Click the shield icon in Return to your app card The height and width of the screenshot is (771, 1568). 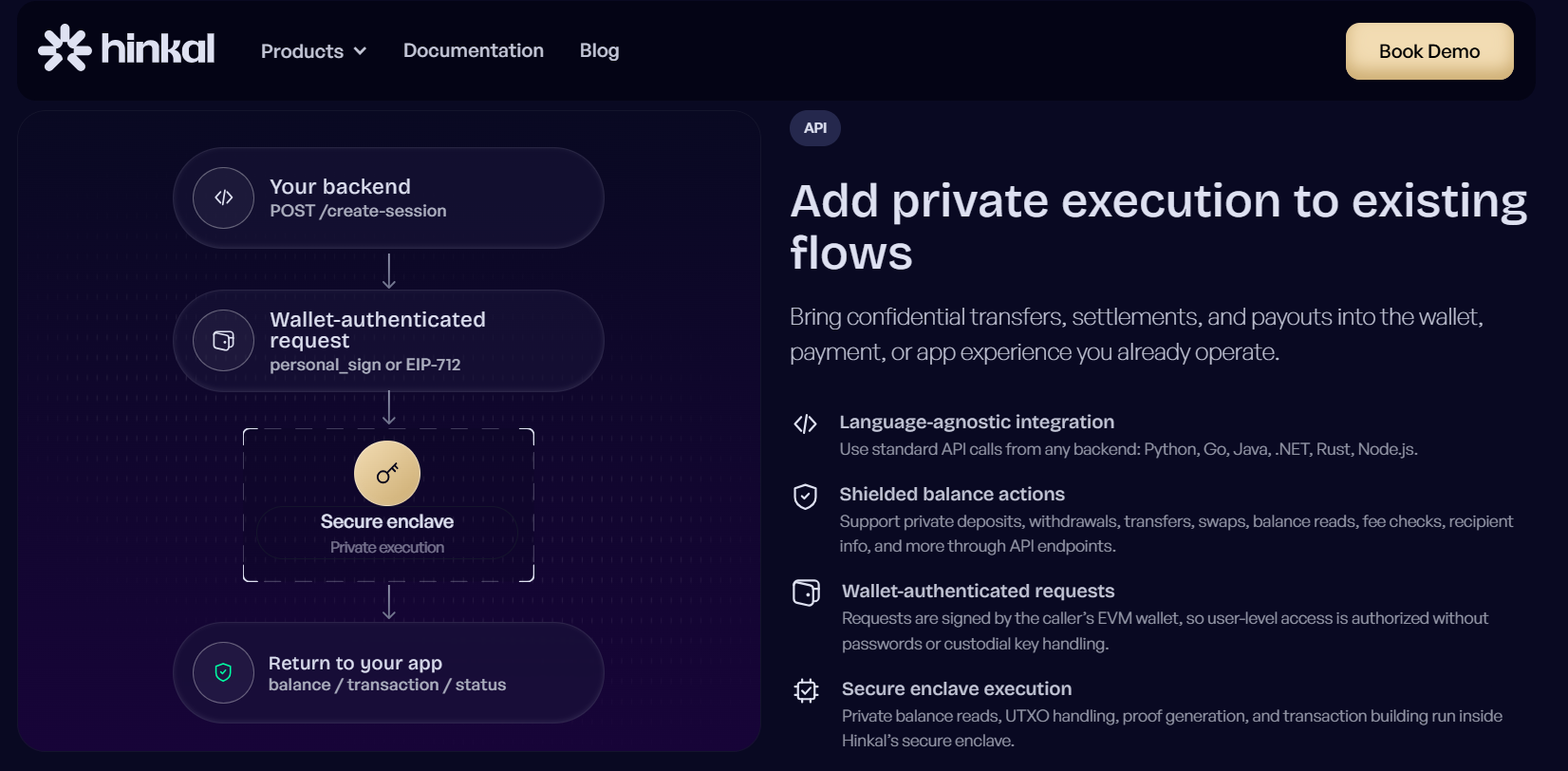[x=223, y=672]
